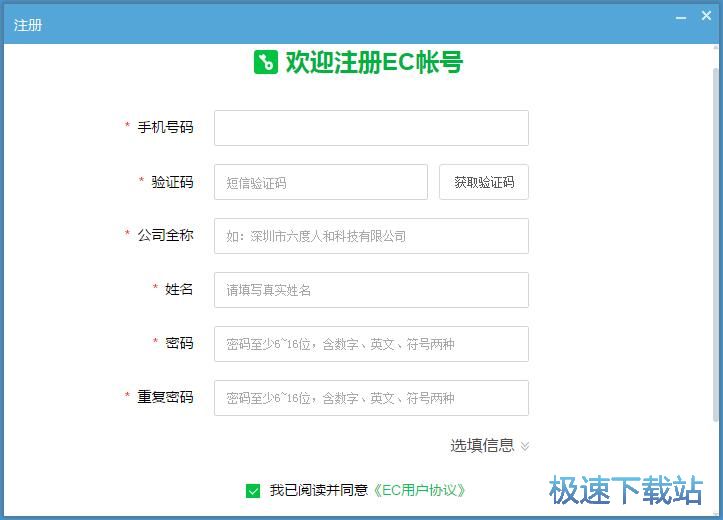This screenshot has height=520, width=723.
Task: Click the company full name field
Action: (371, 236)
